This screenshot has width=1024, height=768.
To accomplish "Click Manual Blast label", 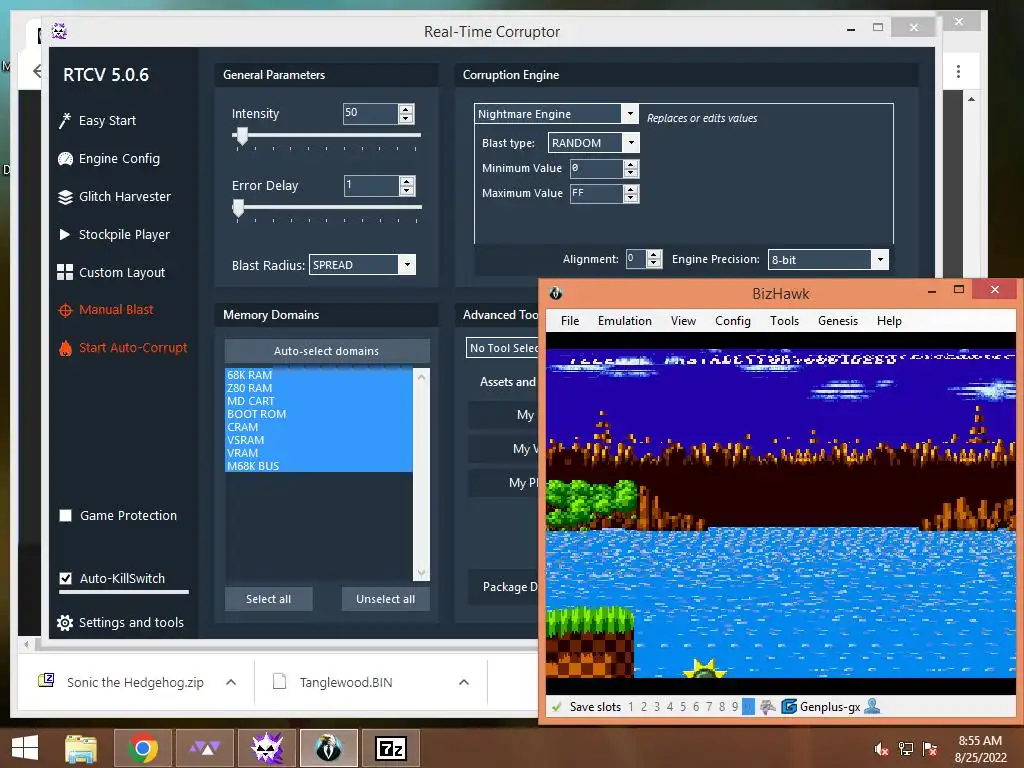I will 116,310.
